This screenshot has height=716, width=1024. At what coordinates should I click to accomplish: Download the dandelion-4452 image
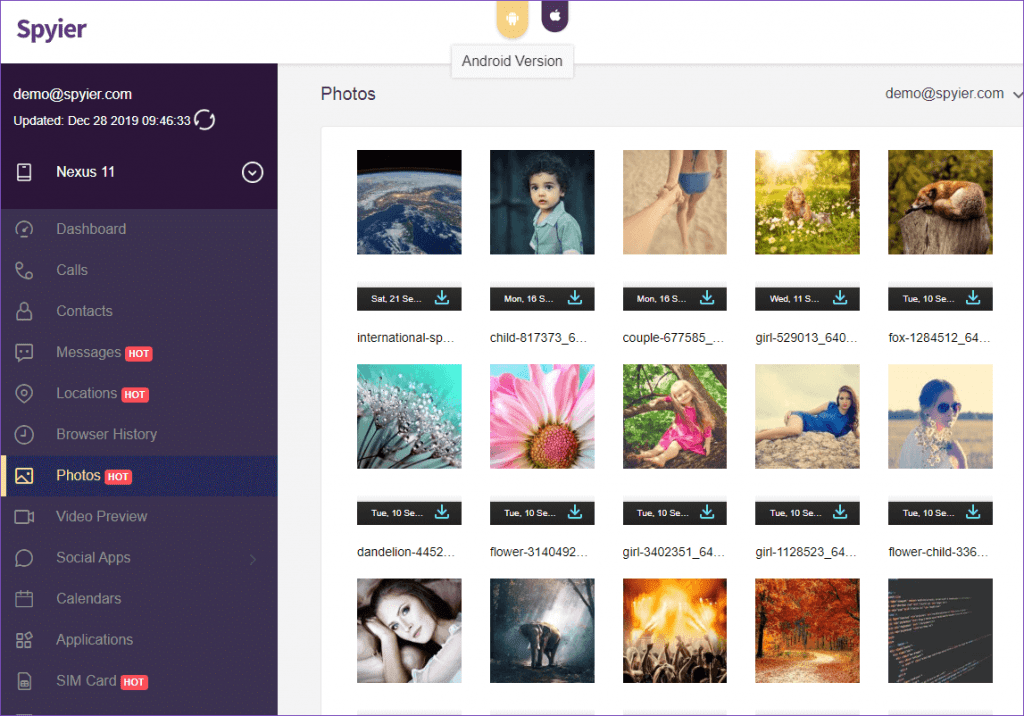click(x=442, y=512)
